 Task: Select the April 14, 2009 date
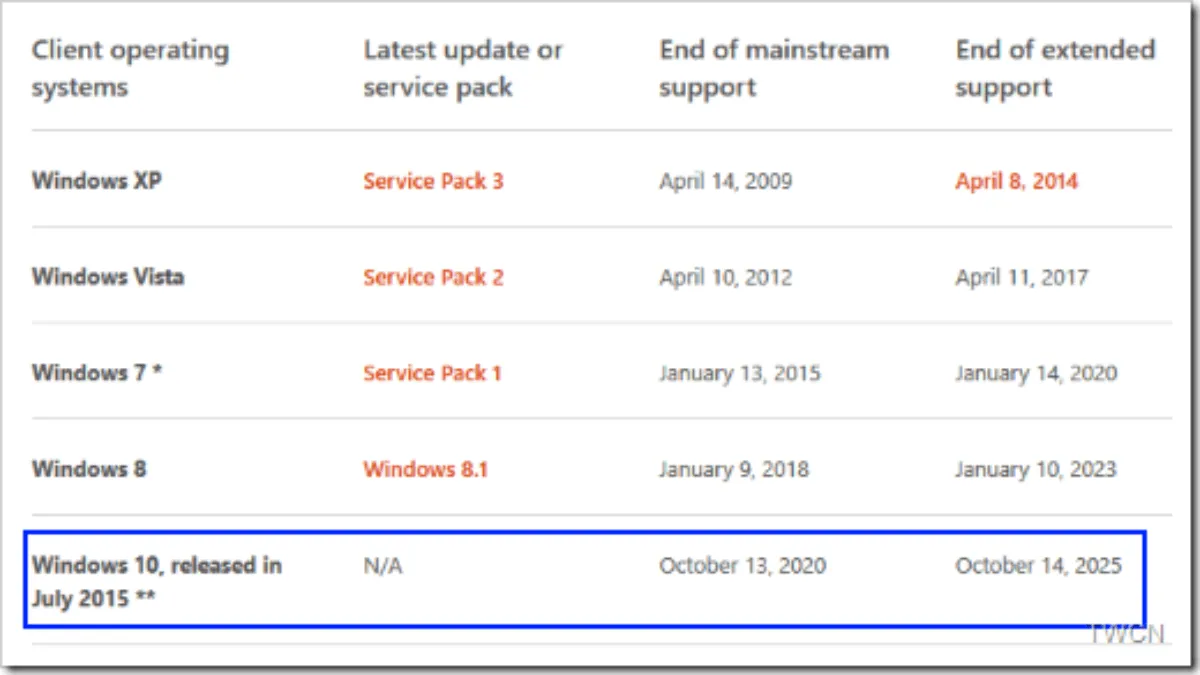click(x=725, y=182)
